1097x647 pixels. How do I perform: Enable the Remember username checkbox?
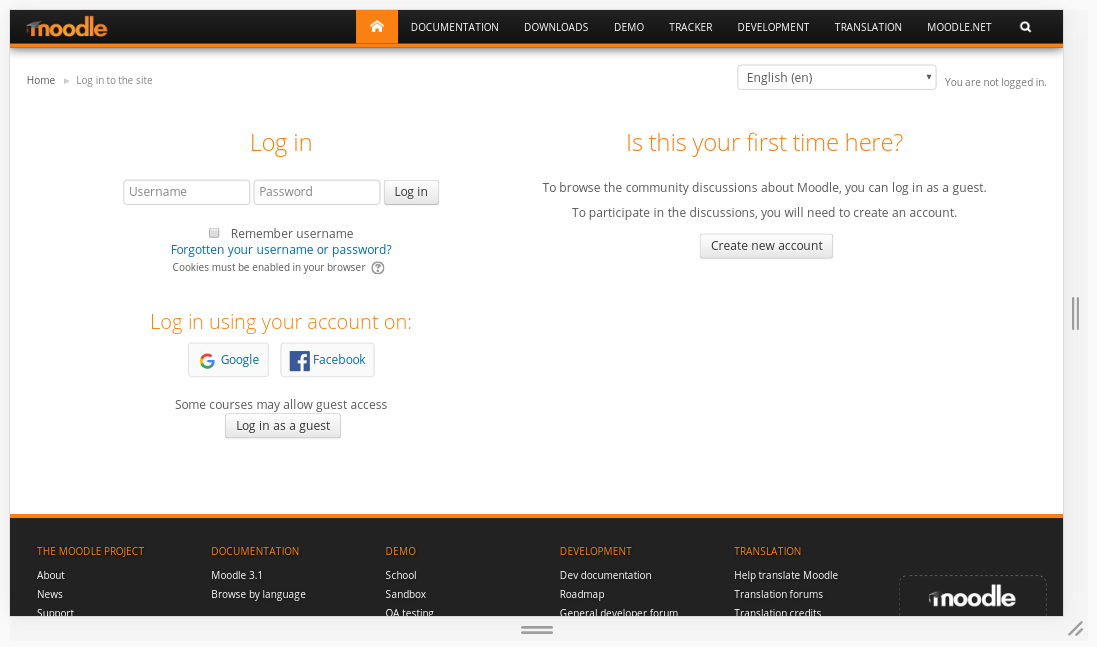pos(214,233)
